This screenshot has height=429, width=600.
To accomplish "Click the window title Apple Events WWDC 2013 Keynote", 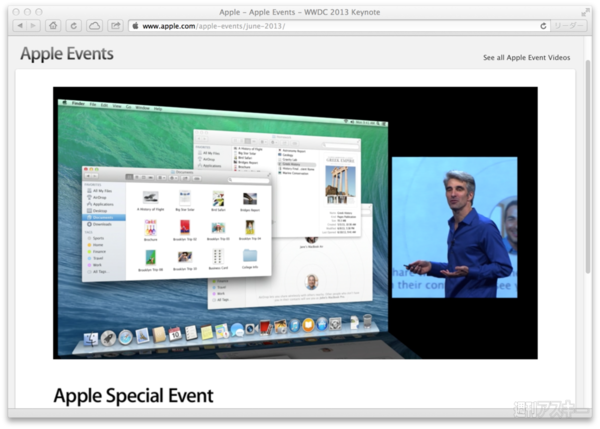I will [x=300, y=12].
